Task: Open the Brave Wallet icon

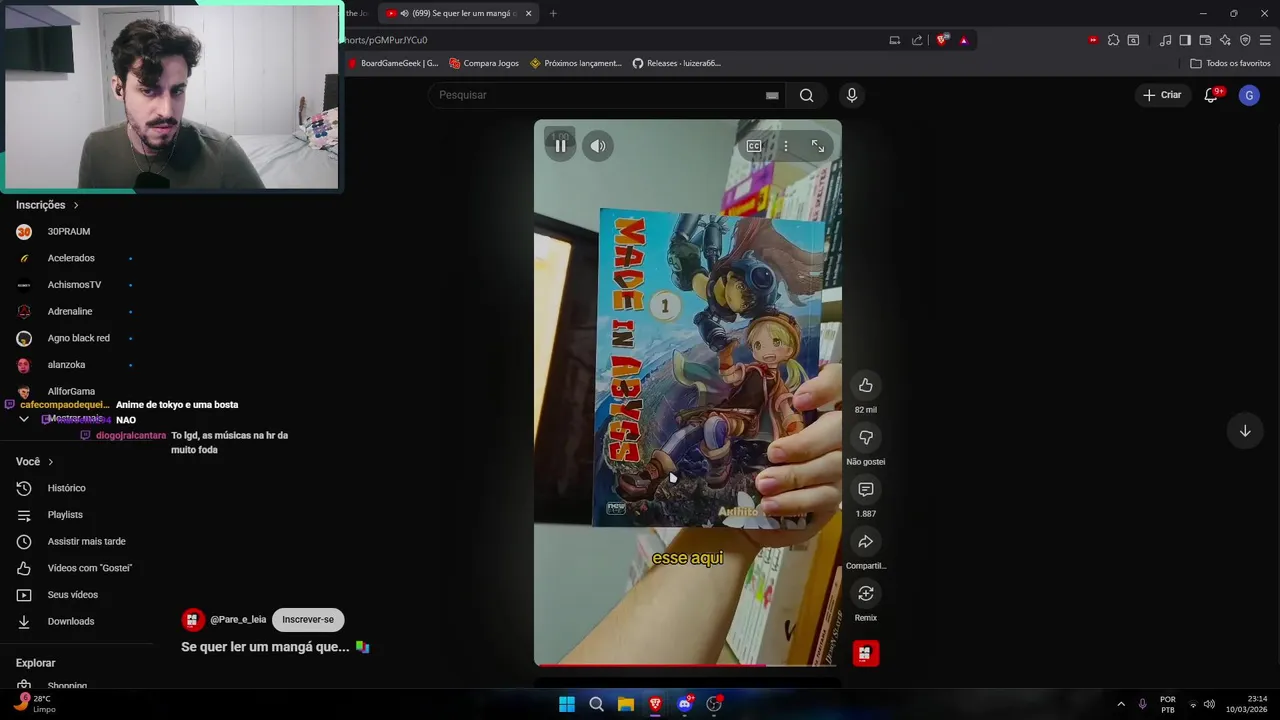Action: (1205, 40)
